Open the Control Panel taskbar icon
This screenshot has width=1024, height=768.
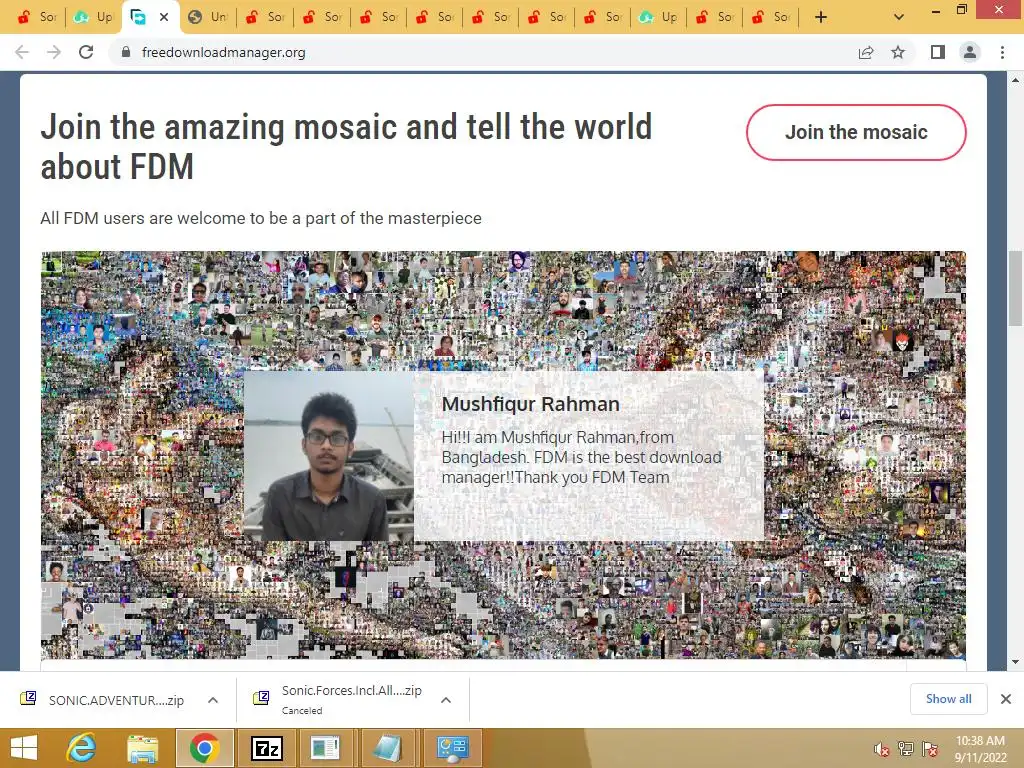pos(453,748)
